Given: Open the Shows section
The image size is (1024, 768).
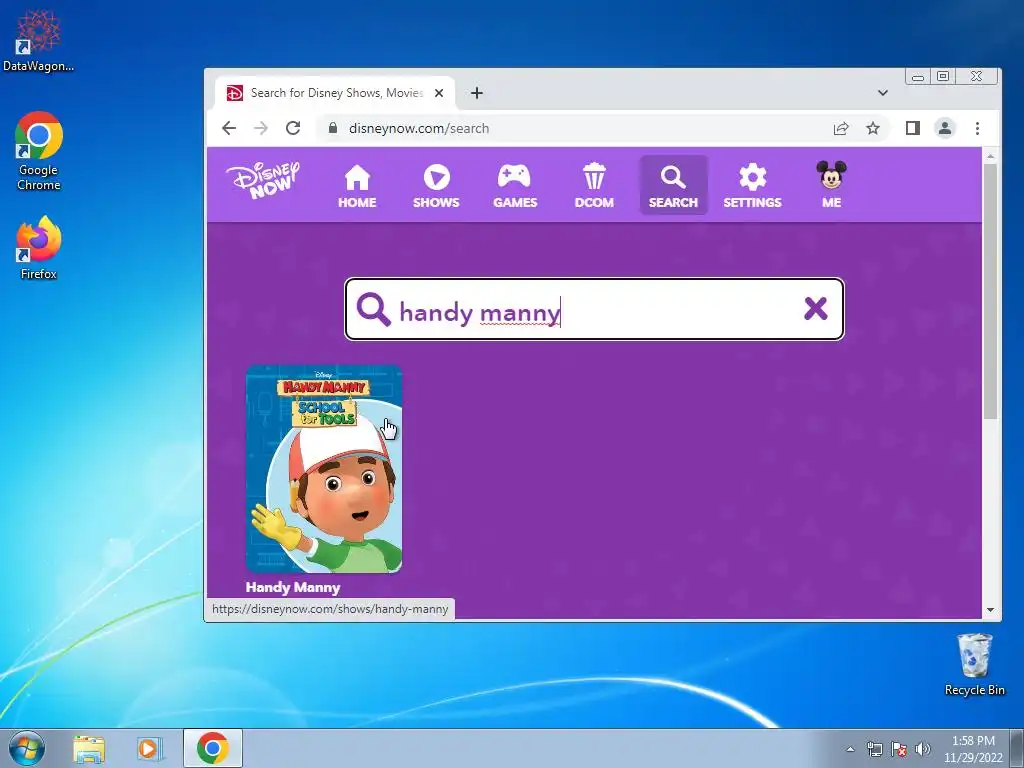Looking at the screenshot, I should 436,185.
